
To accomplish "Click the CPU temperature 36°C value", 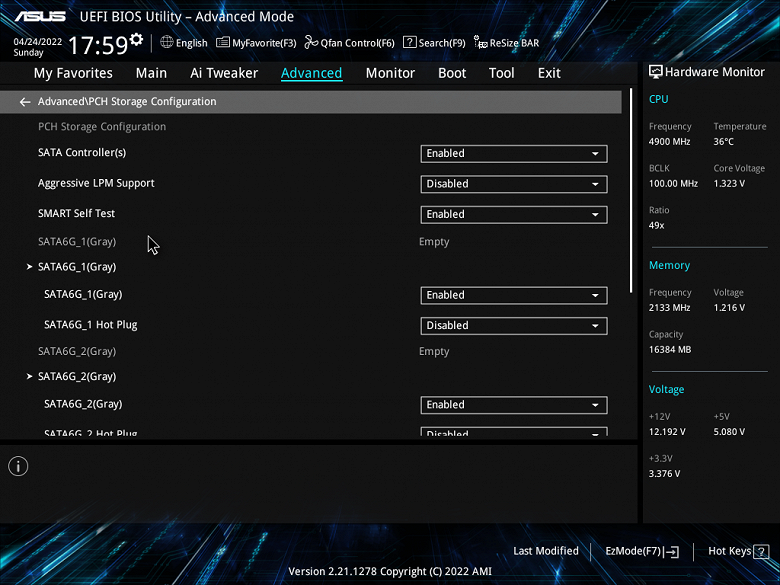I will [x=724, y=142].
